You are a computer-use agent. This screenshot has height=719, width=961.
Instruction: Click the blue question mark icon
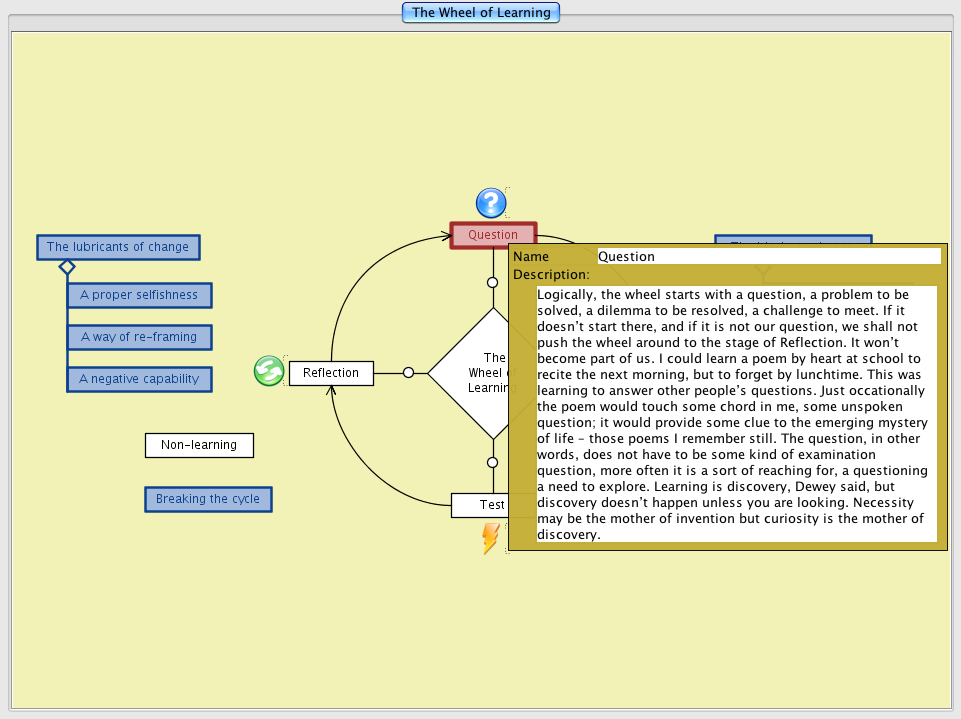[491, 203]
